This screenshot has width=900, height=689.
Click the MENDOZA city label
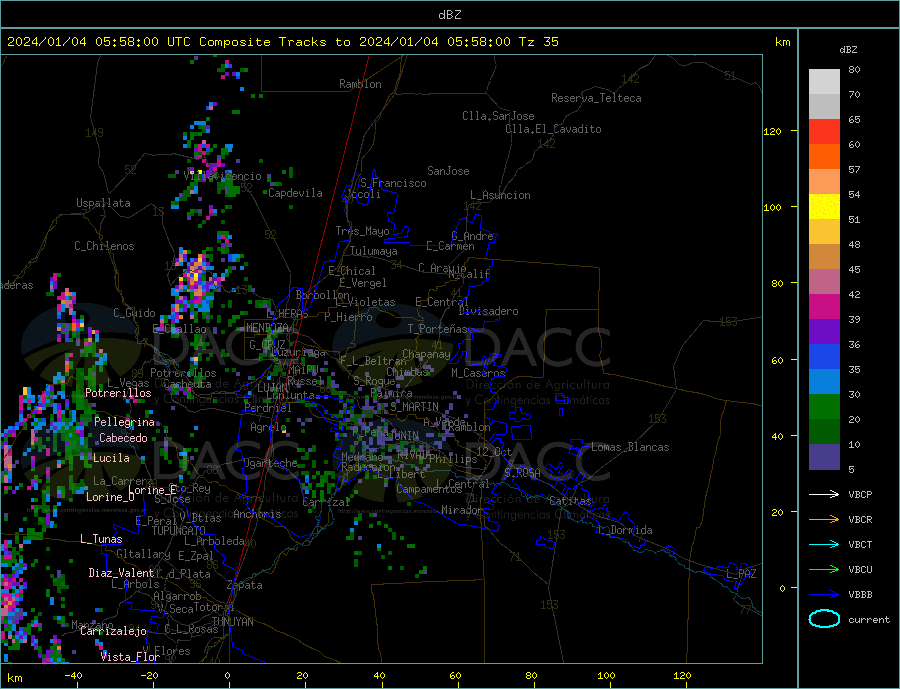267,328
